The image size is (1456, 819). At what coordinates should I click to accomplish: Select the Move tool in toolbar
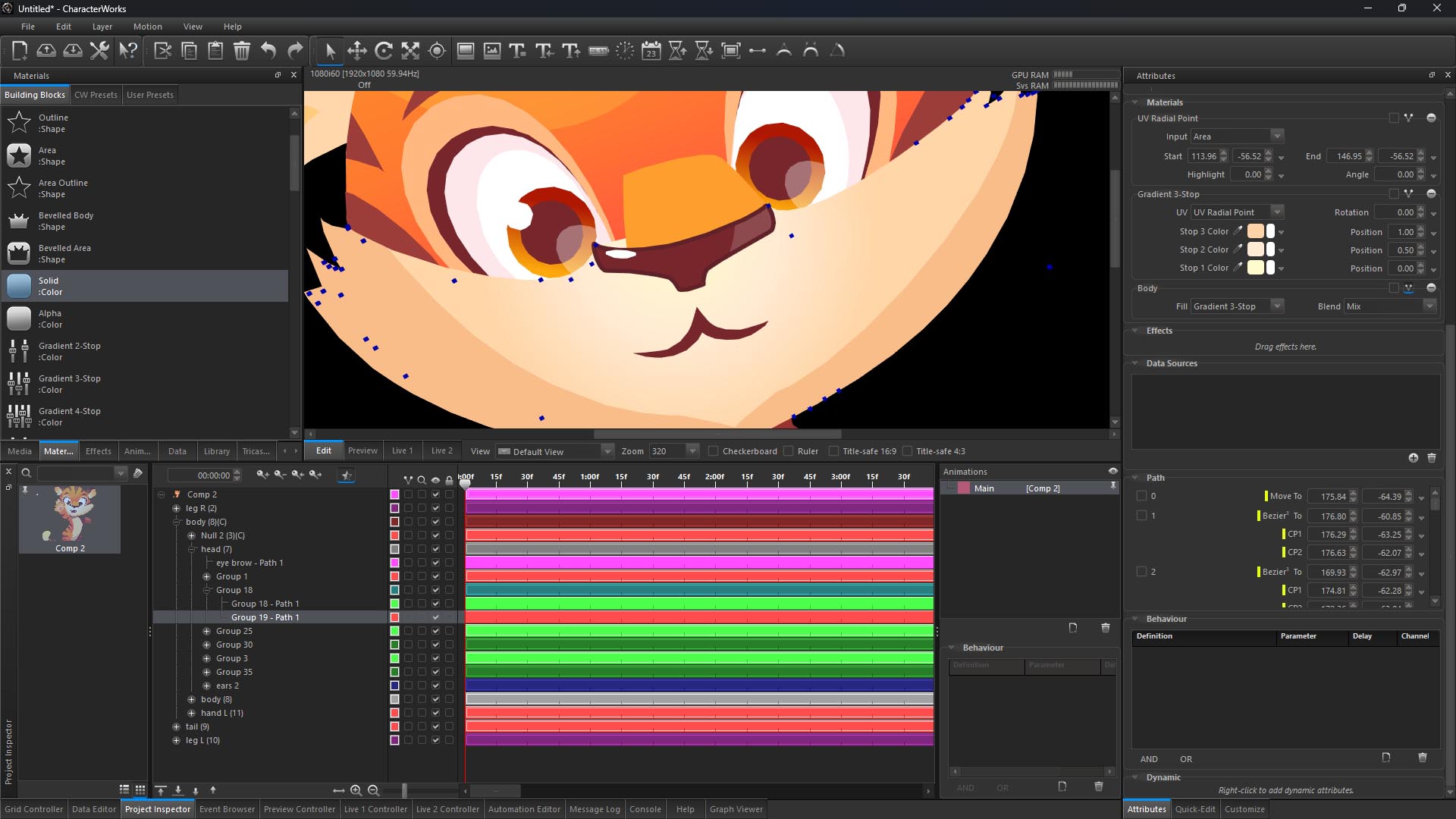(x=356, y=51)
